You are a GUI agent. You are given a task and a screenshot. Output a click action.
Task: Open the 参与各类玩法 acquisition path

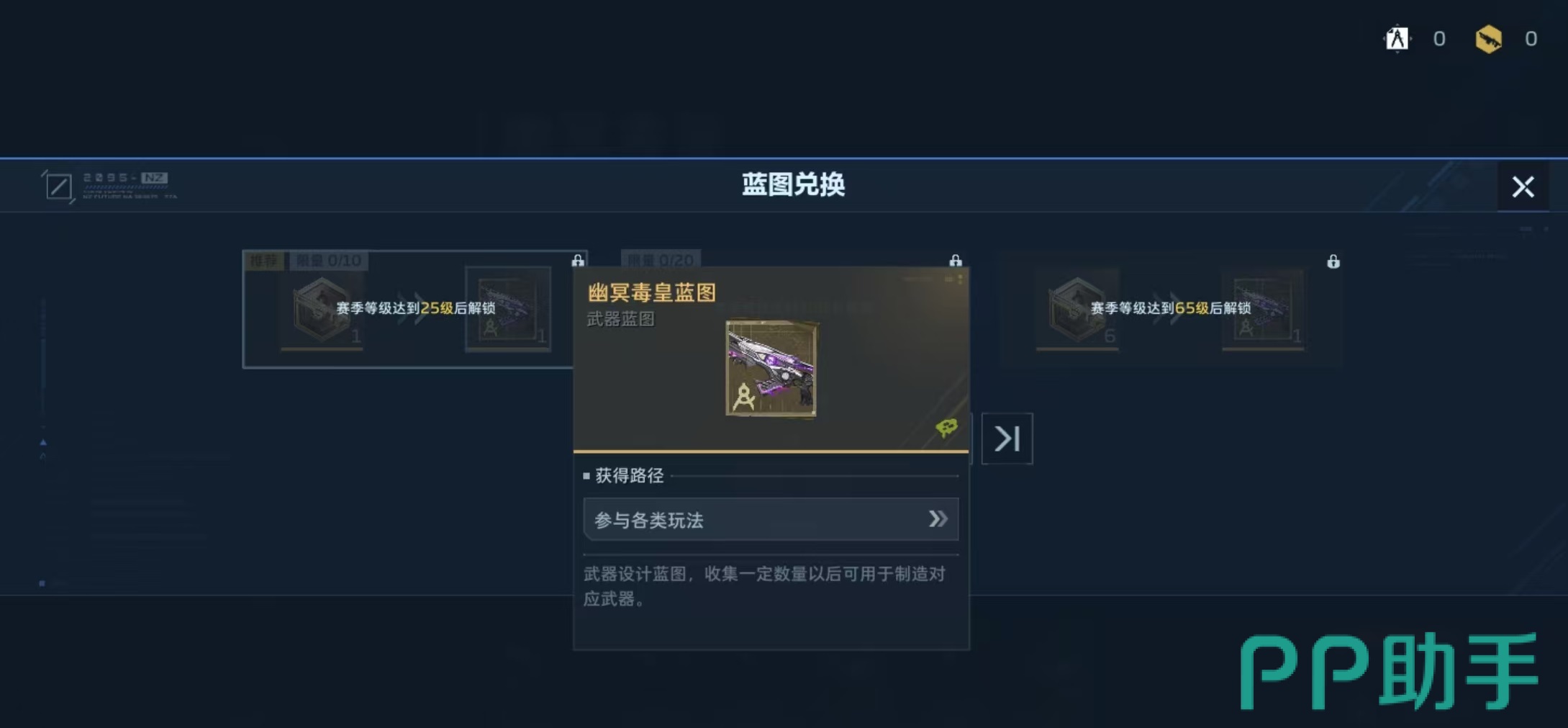(x=771, y=519)
